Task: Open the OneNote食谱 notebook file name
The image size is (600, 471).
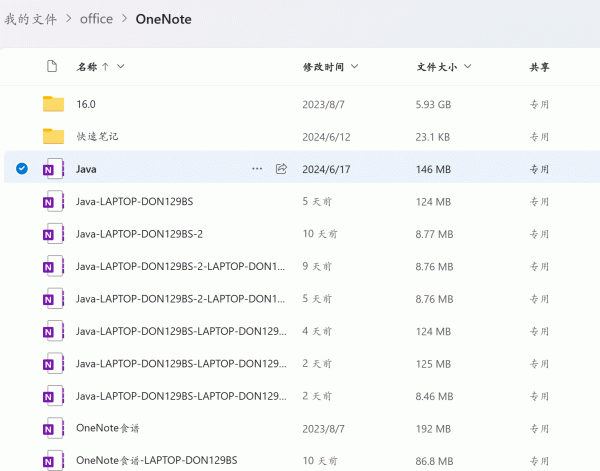Action: (108, 428)
